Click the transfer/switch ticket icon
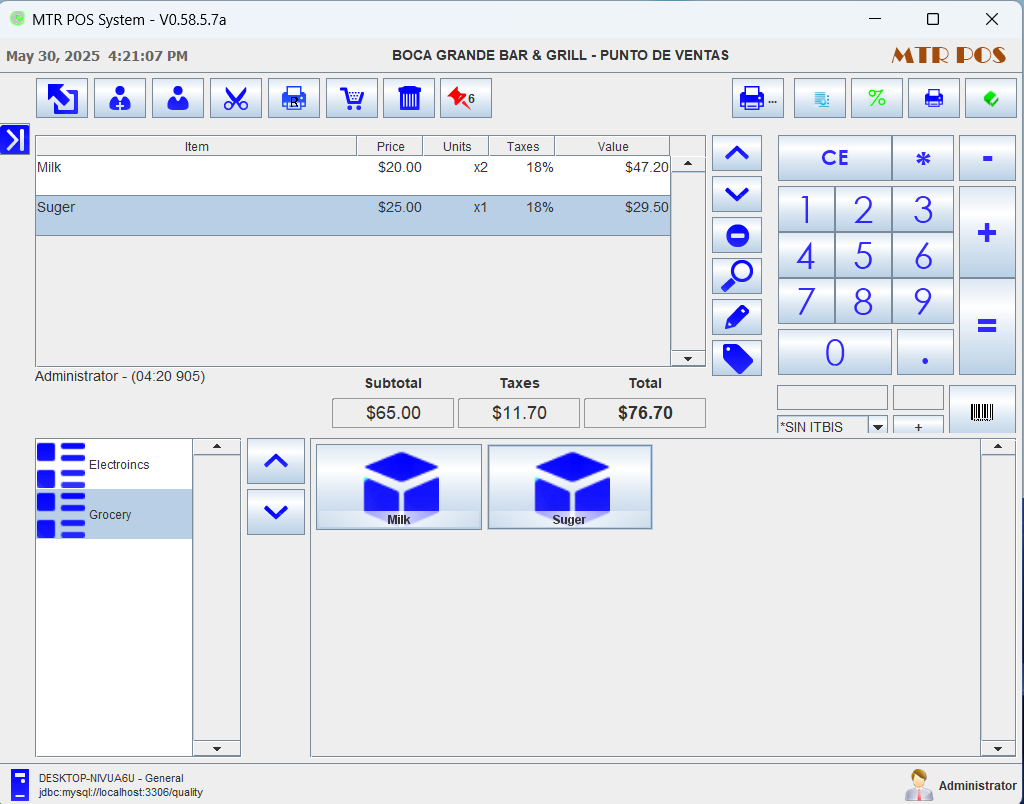 (62, 98)
